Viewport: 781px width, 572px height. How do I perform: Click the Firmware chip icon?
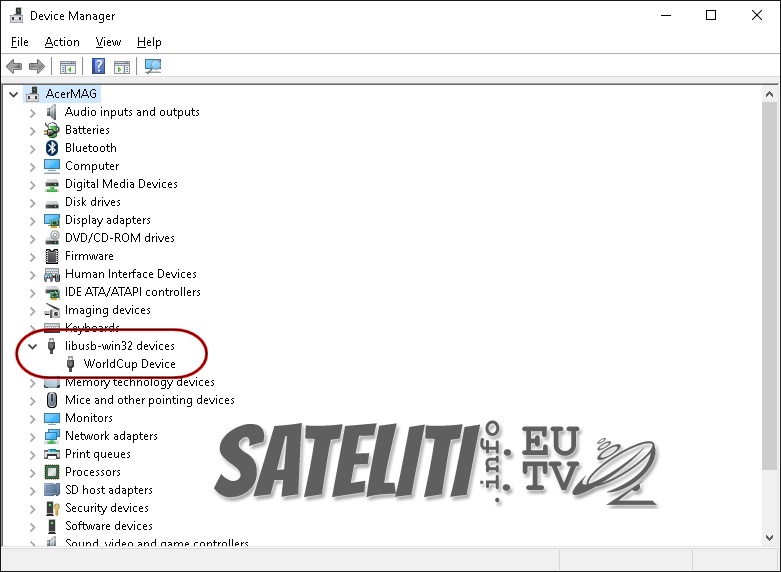pyautogui.click(x=52, y=256)
